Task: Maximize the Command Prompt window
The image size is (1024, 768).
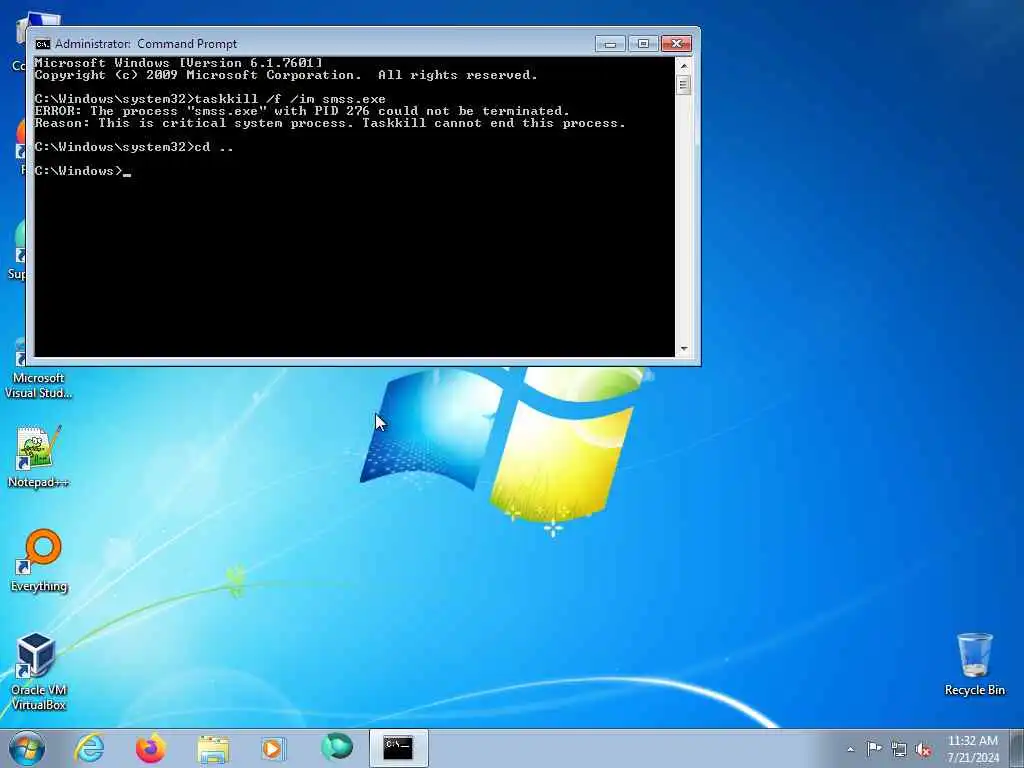Action: 643,44
